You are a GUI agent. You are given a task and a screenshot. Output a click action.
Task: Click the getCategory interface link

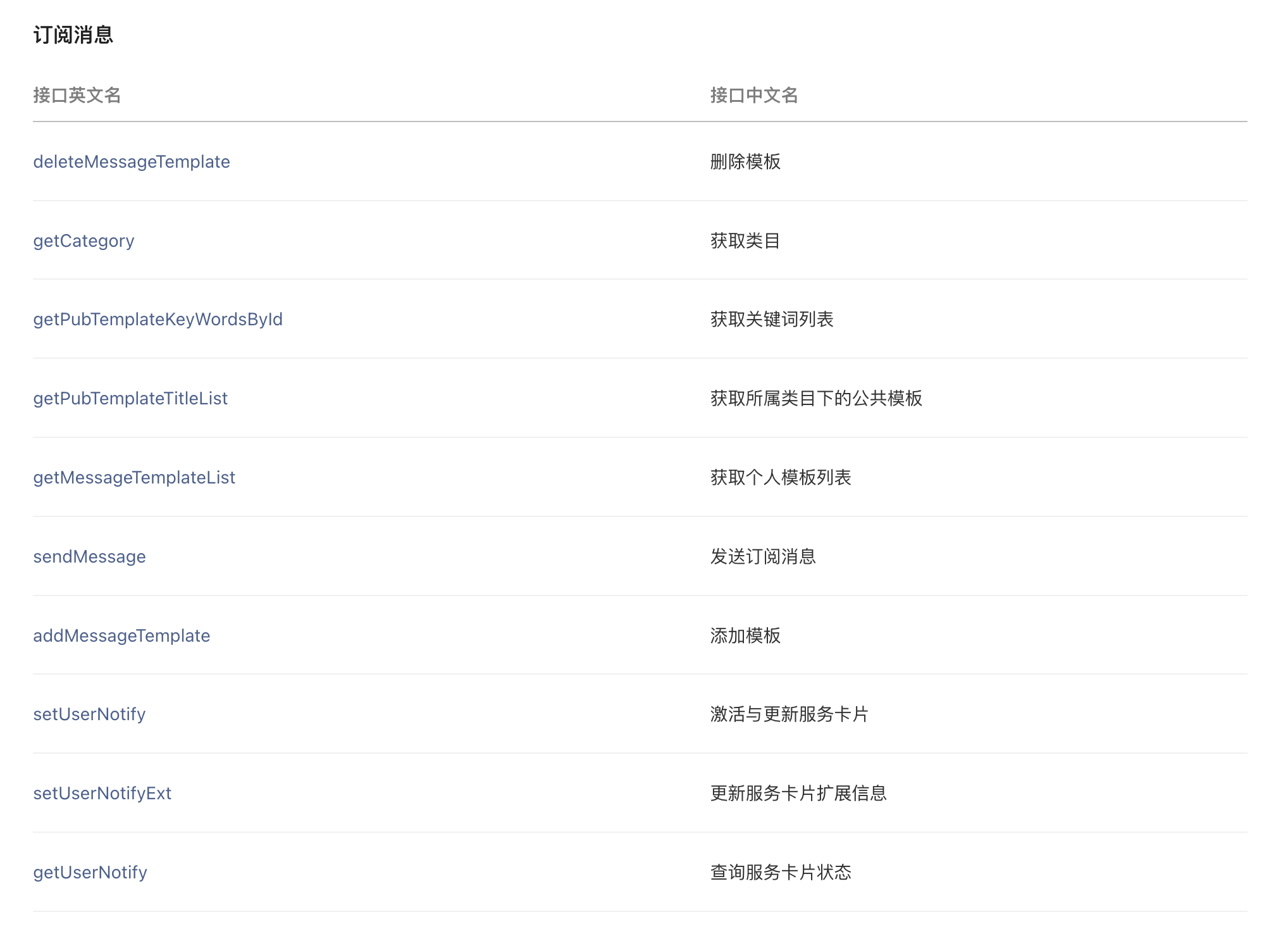[84, 241]
